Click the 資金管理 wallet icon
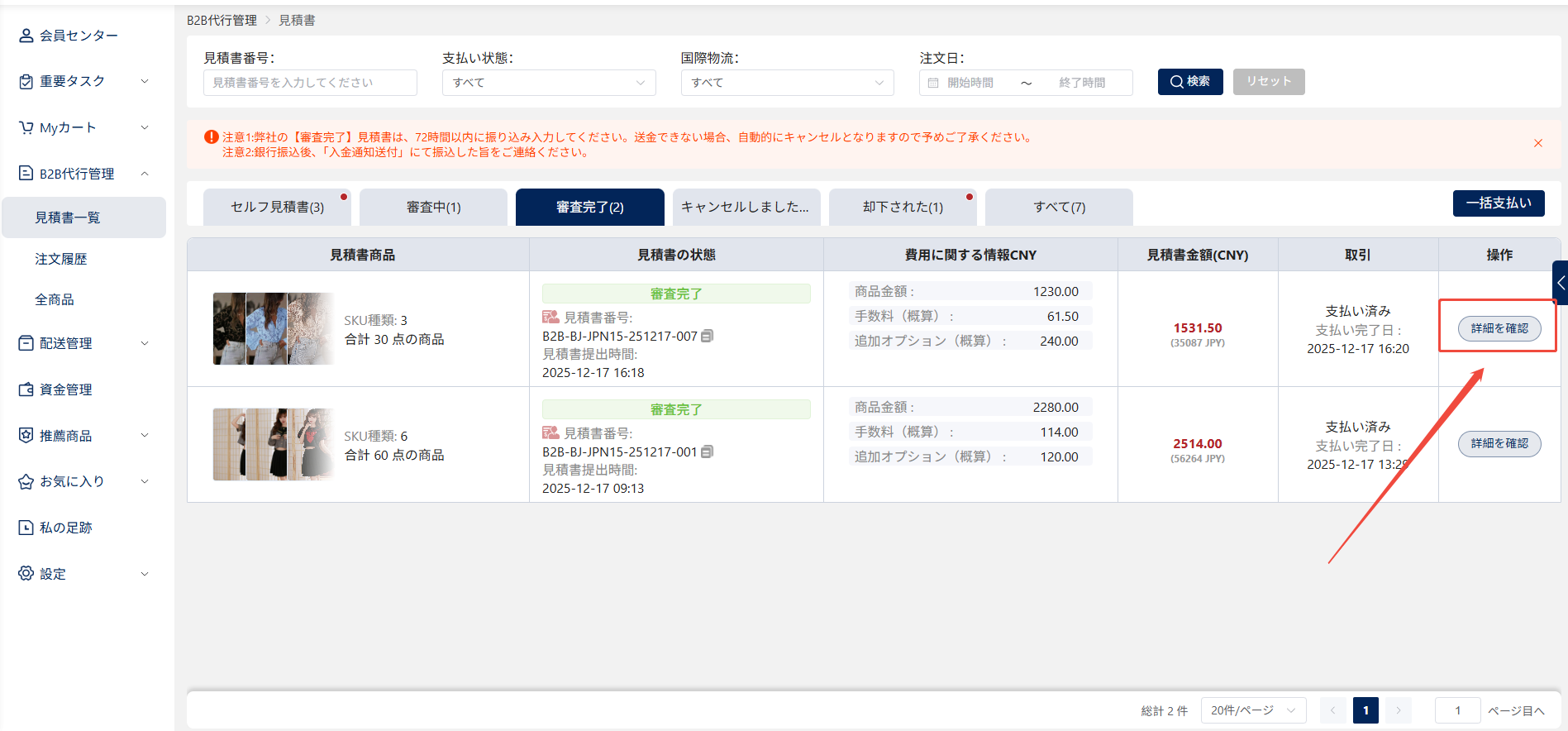 point(26,389)
